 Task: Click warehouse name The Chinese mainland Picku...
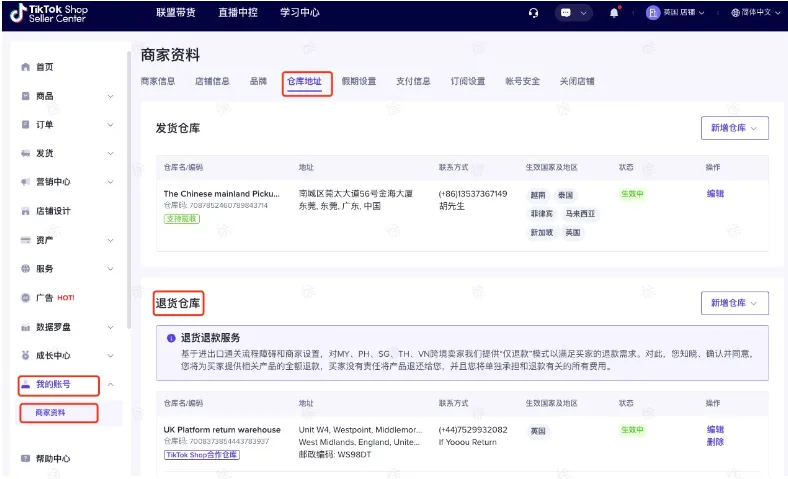[222, 194]
